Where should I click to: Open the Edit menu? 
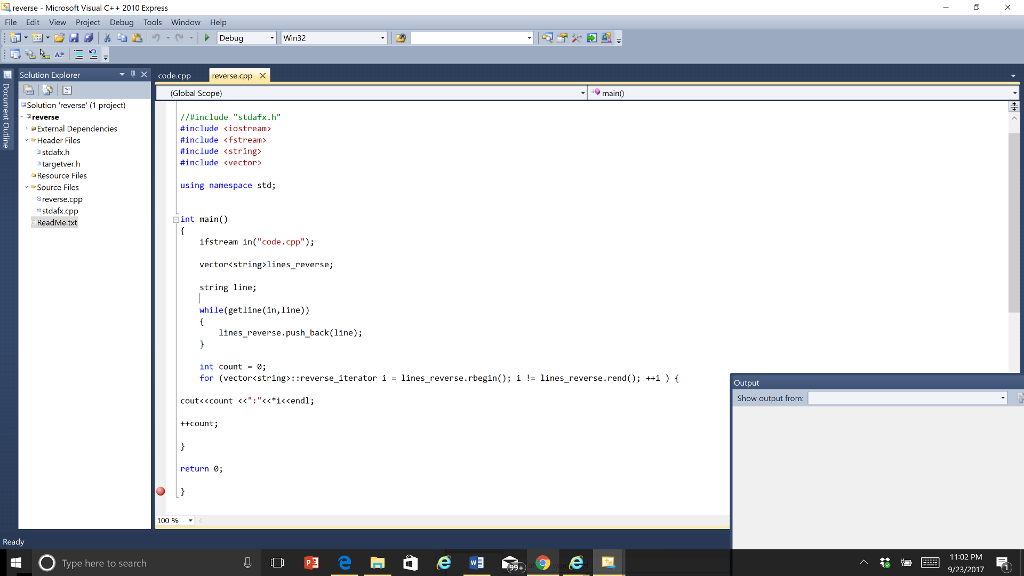point(33,22)
